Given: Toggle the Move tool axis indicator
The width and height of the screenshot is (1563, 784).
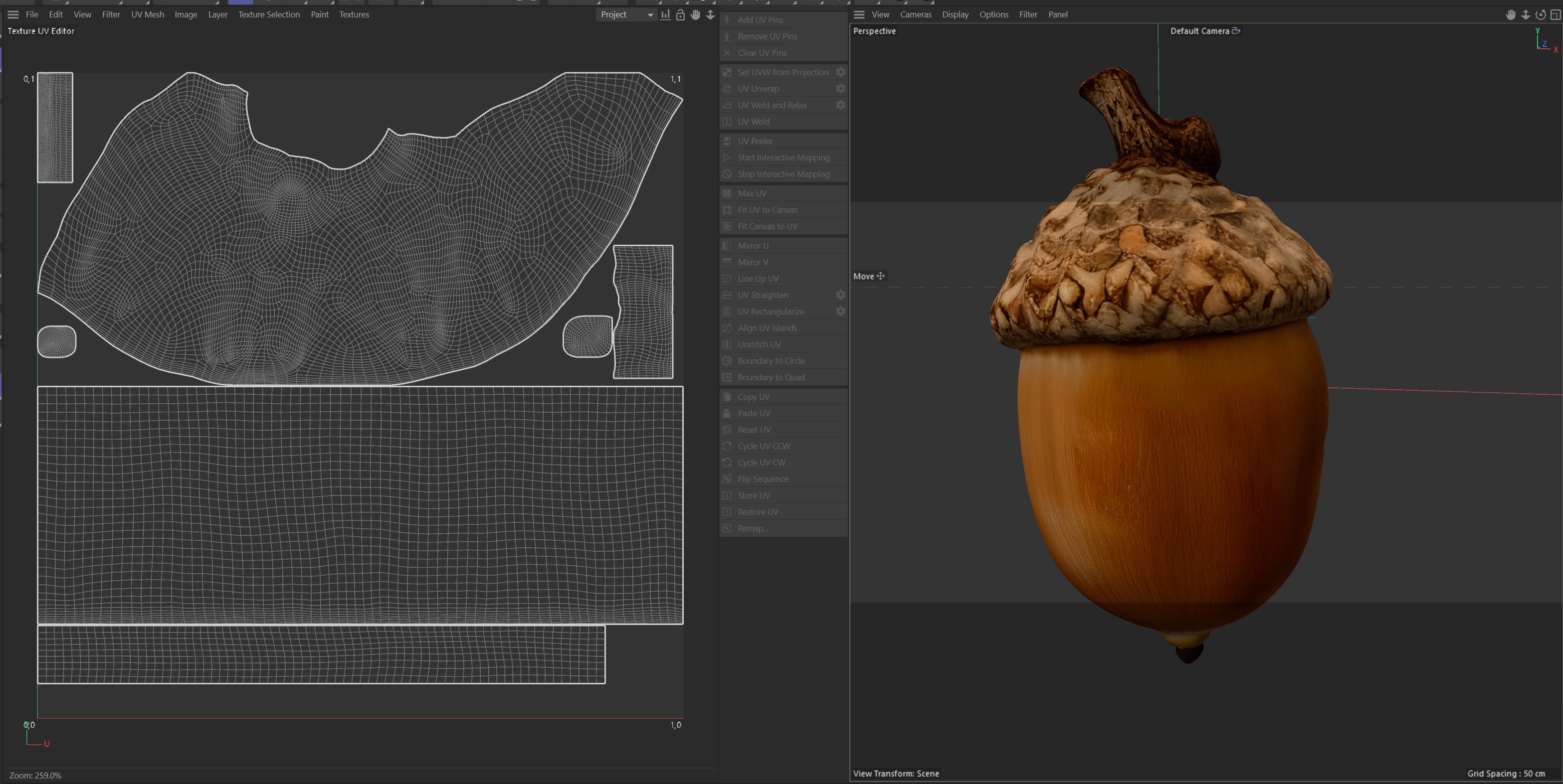Looking at the screenshot, I should click(x=880, y=276).
